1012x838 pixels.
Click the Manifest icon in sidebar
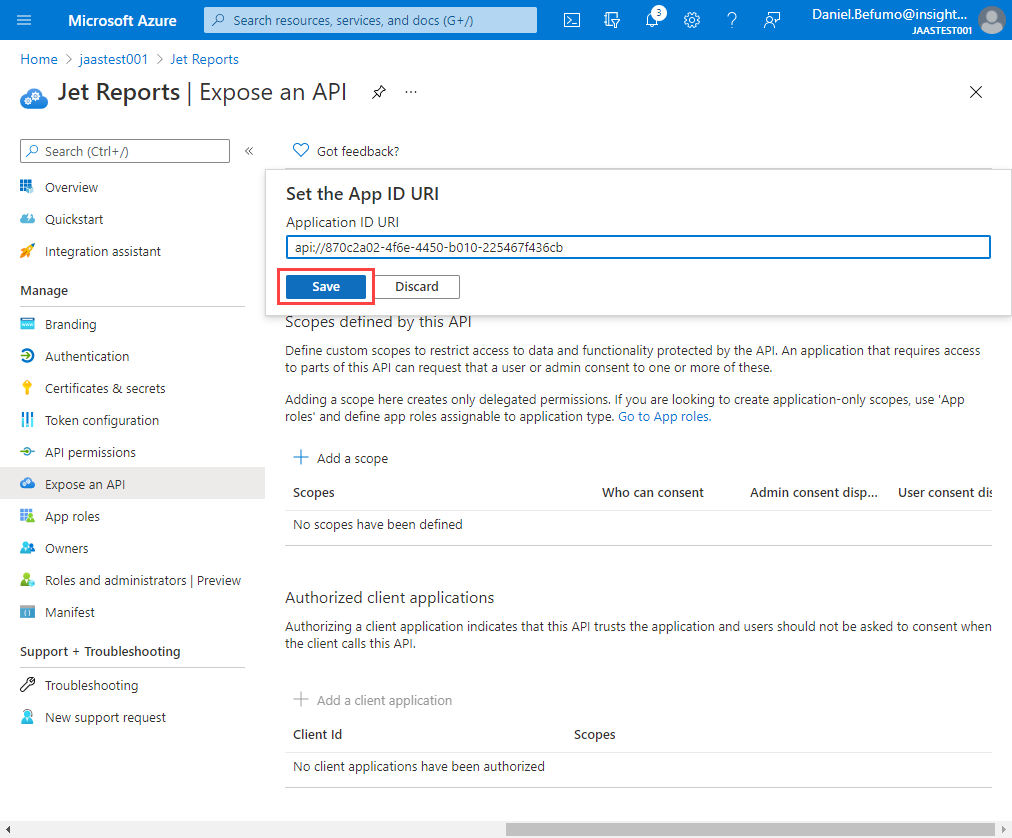click(x=27, y=612)
